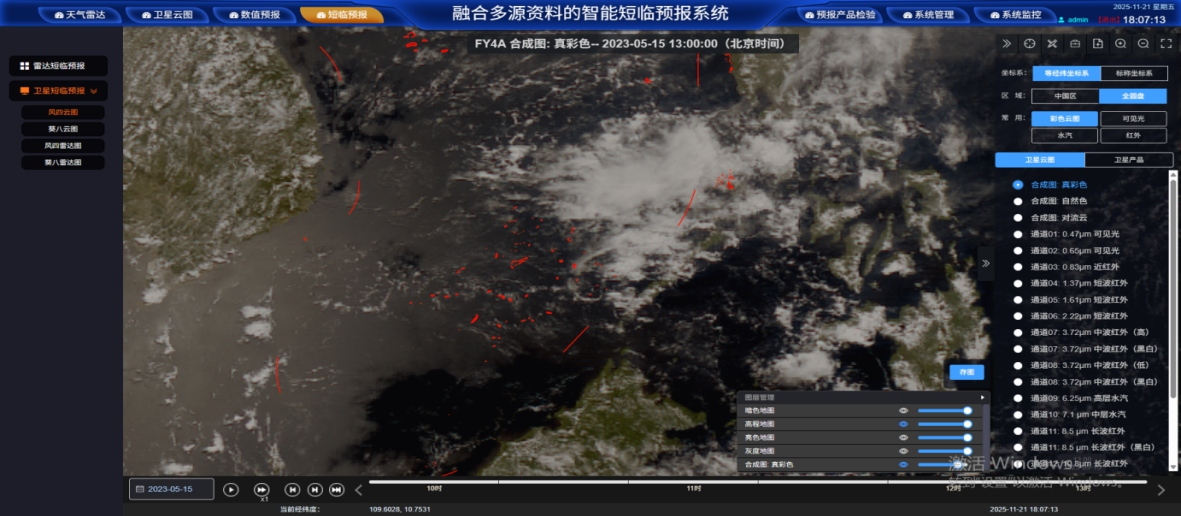Screen dimensions: 1181x516
Task: Select 通道09: 6.25μm 高层水汽 radio option
Action: (x=1018, y=398)
